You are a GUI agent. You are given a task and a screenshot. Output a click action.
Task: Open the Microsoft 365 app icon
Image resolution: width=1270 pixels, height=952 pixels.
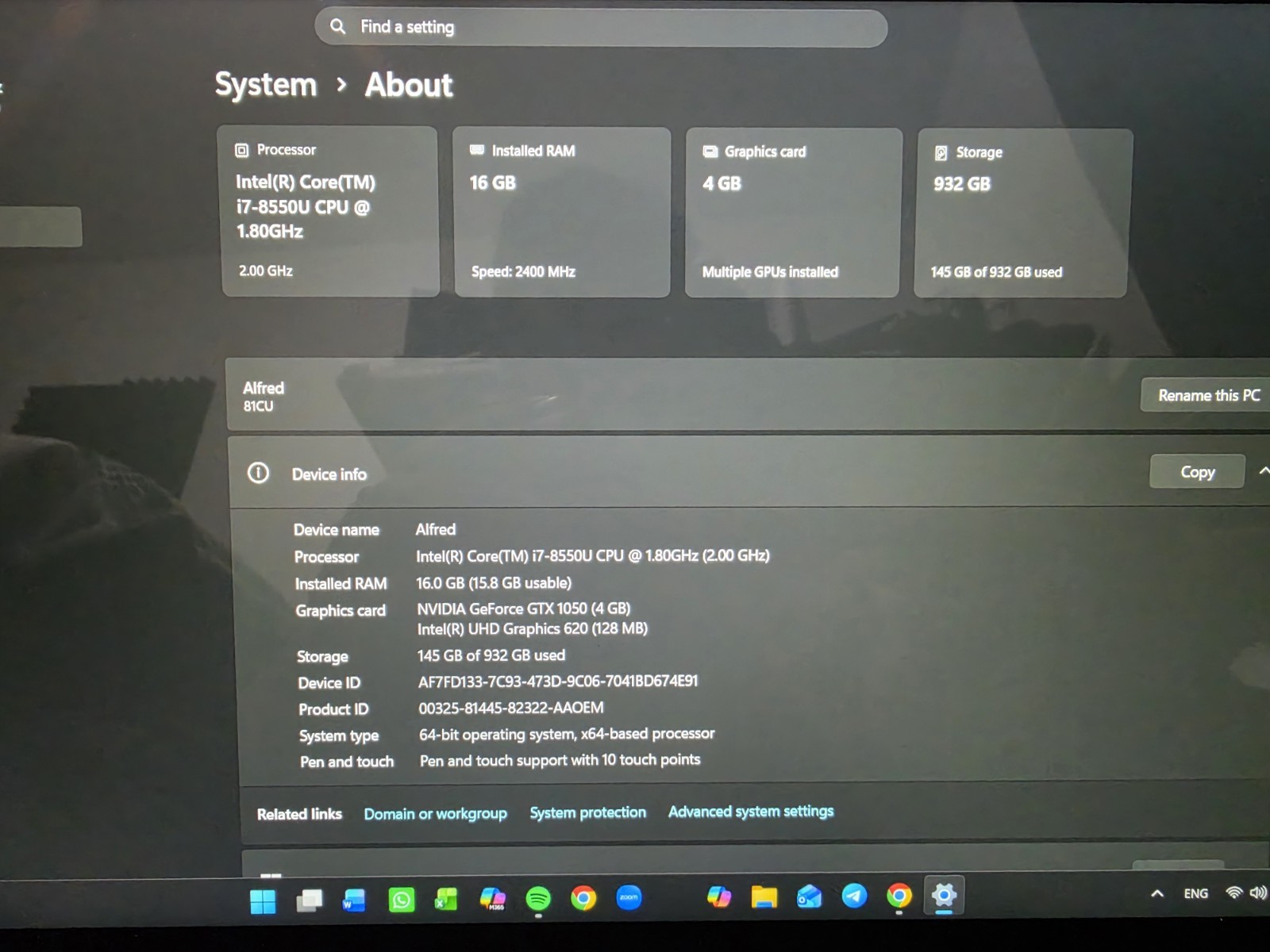pos(493,899)
